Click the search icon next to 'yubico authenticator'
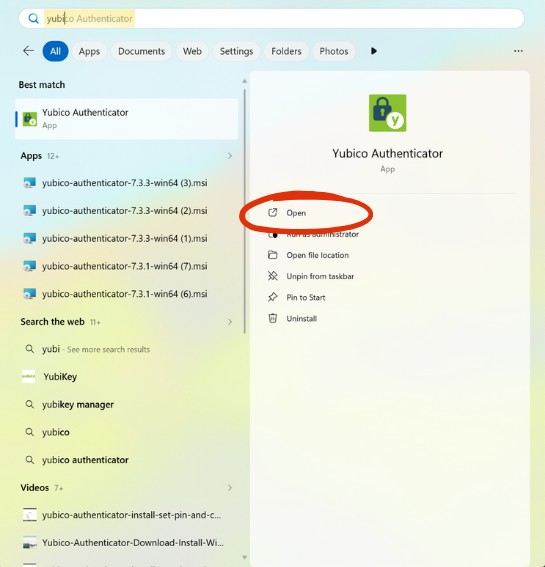 click(29, 460)
